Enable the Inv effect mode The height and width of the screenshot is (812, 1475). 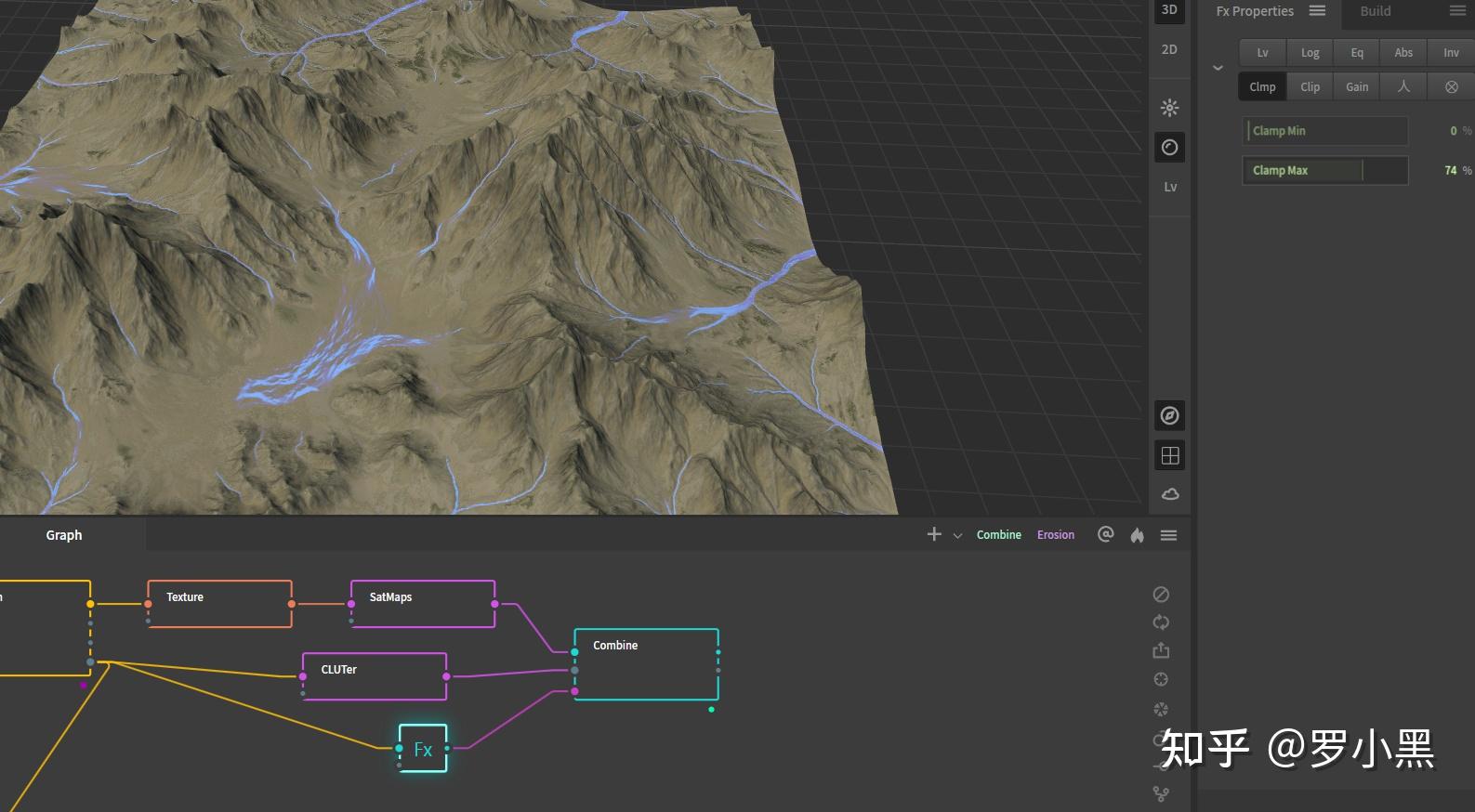tap(1451, 53)
